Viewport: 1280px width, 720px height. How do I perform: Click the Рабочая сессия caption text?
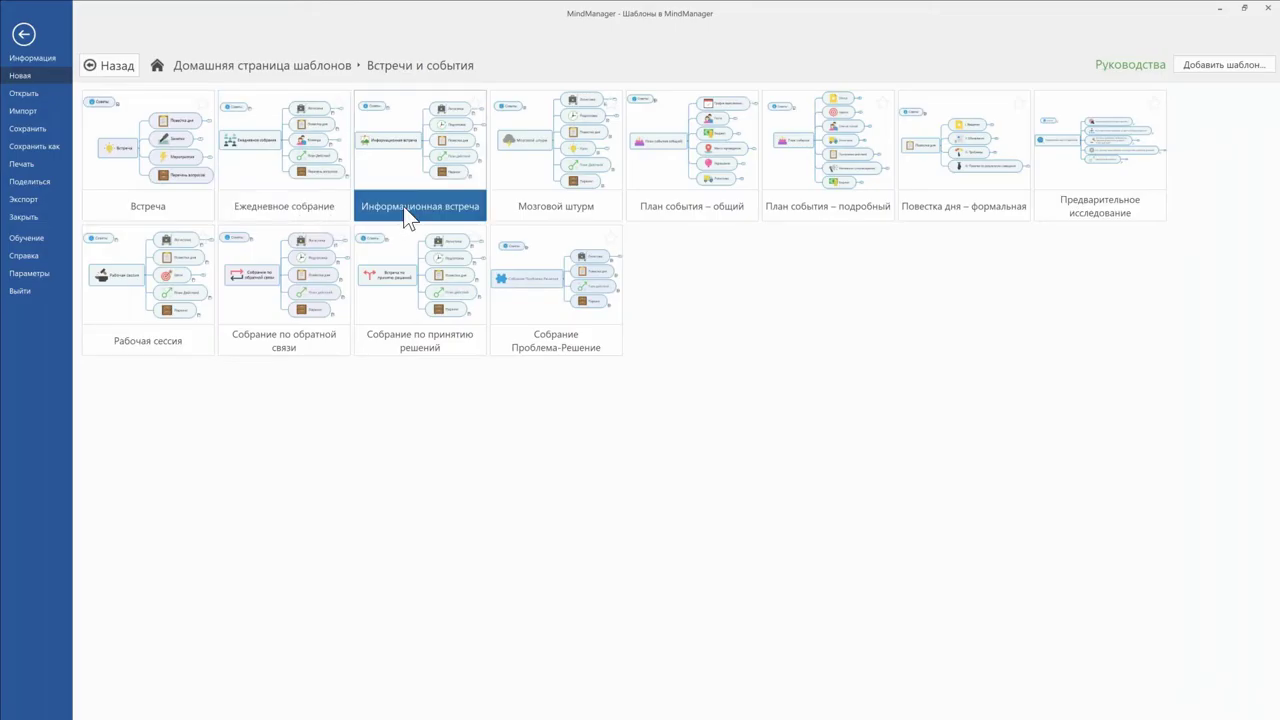point(148,341)
